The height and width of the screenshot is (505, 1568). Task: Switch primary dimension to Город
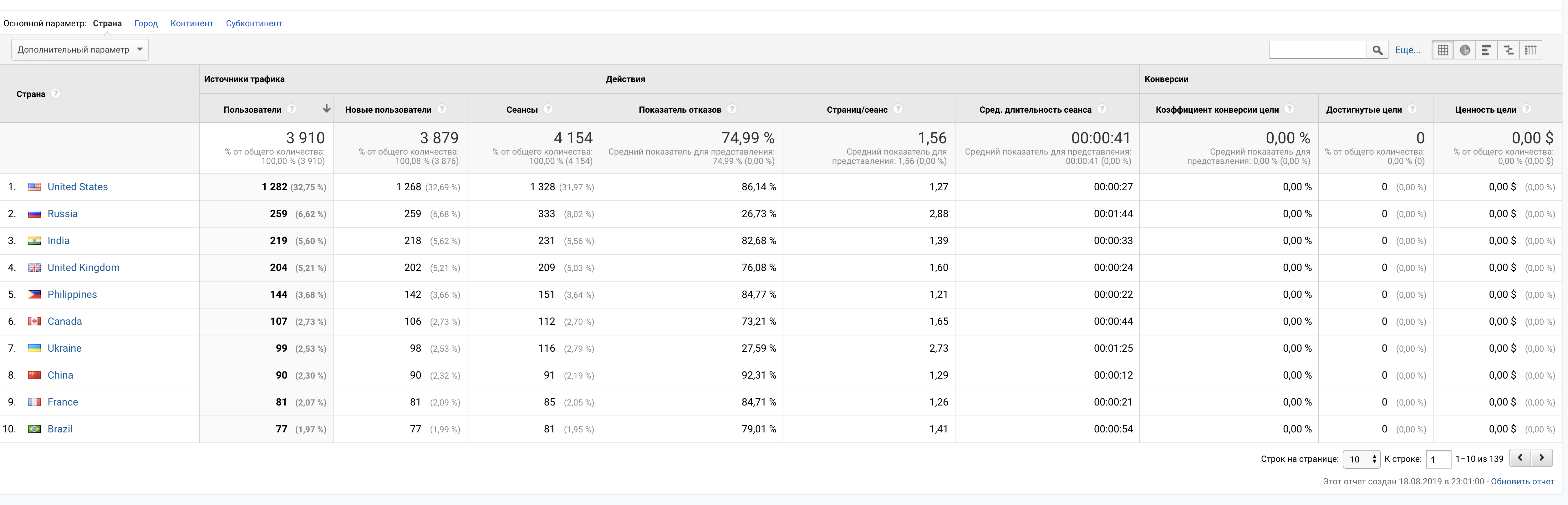[145, 23]
